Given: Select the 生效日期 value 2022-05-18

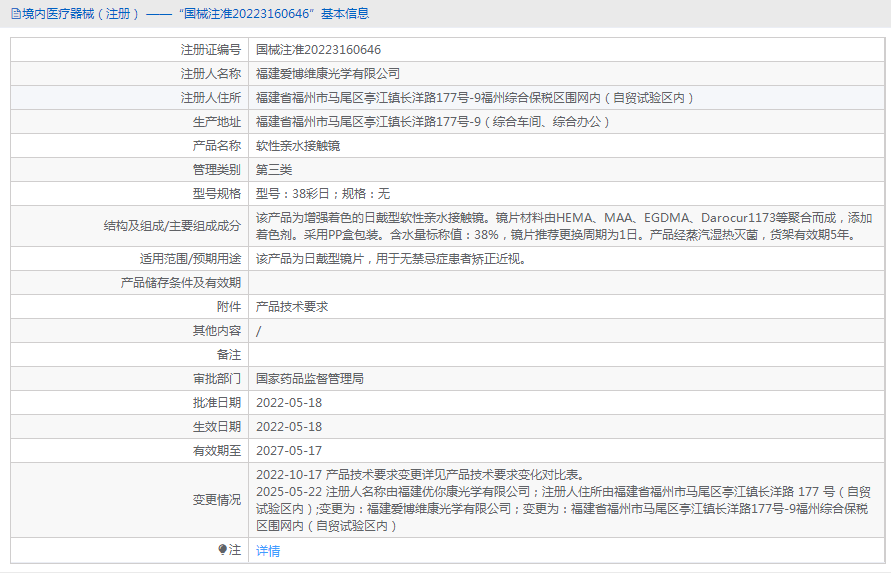Looking at the screenshot, I should coord(289,426).
